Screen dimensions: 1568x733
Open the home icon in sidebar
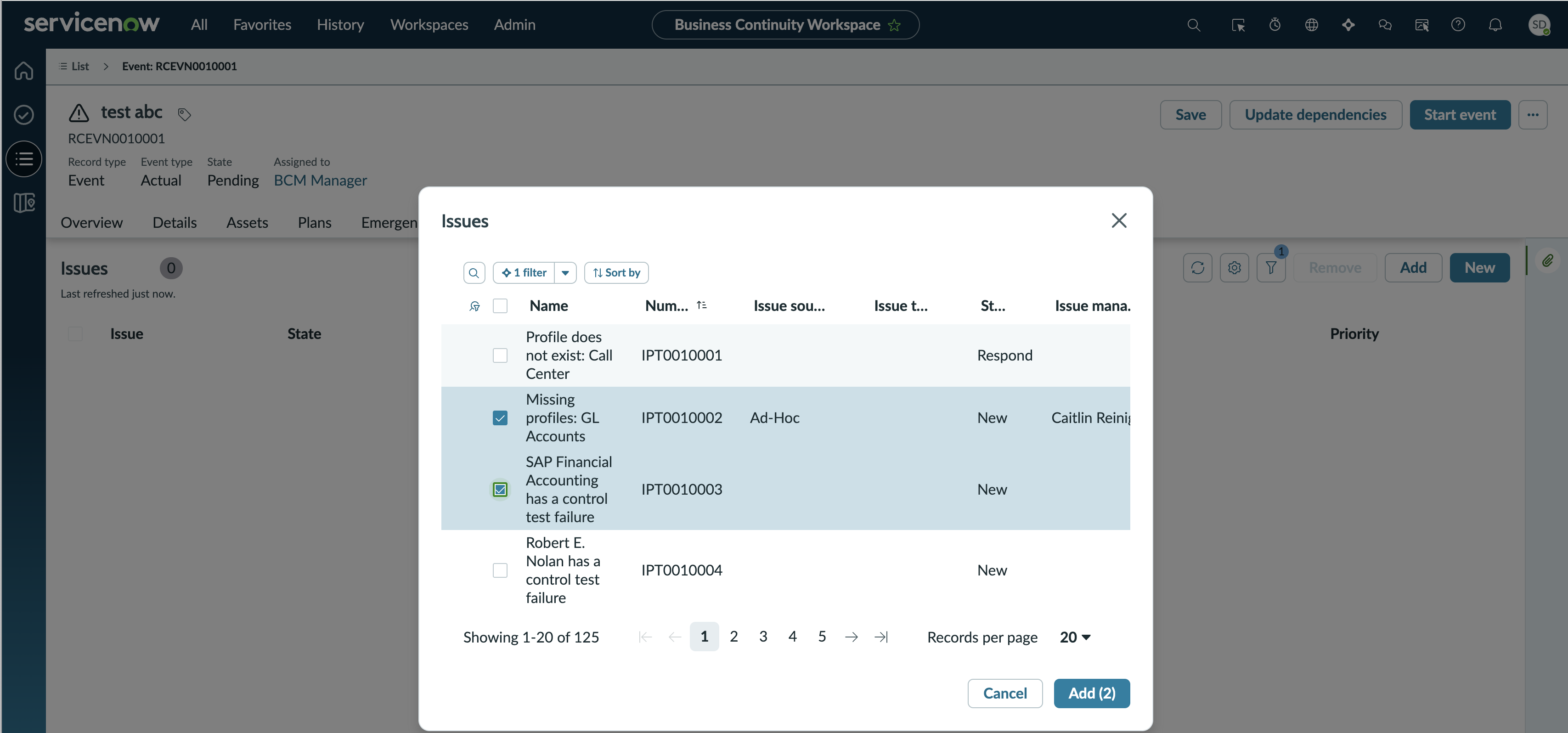24,71
